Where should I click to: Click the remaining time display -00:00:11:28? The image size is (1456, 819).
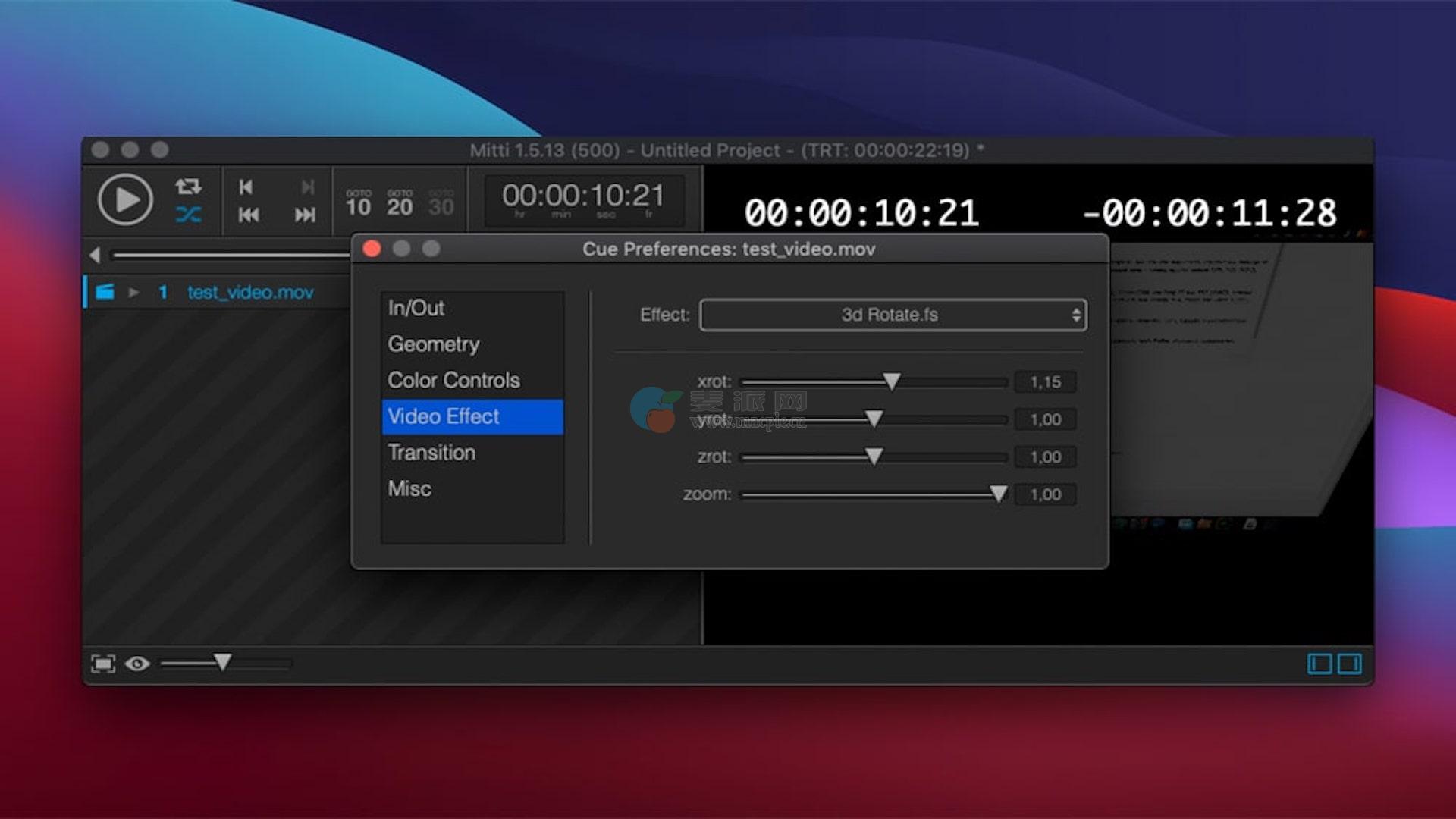pyautogui.click(x=1210, y=213)
